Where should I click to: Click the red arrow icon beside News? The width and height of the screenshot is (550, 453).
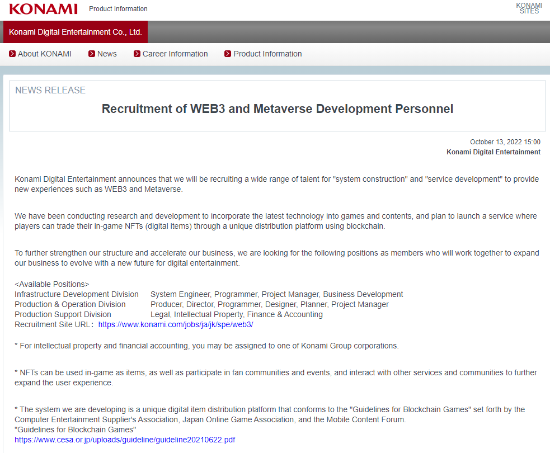click(92, 54)
